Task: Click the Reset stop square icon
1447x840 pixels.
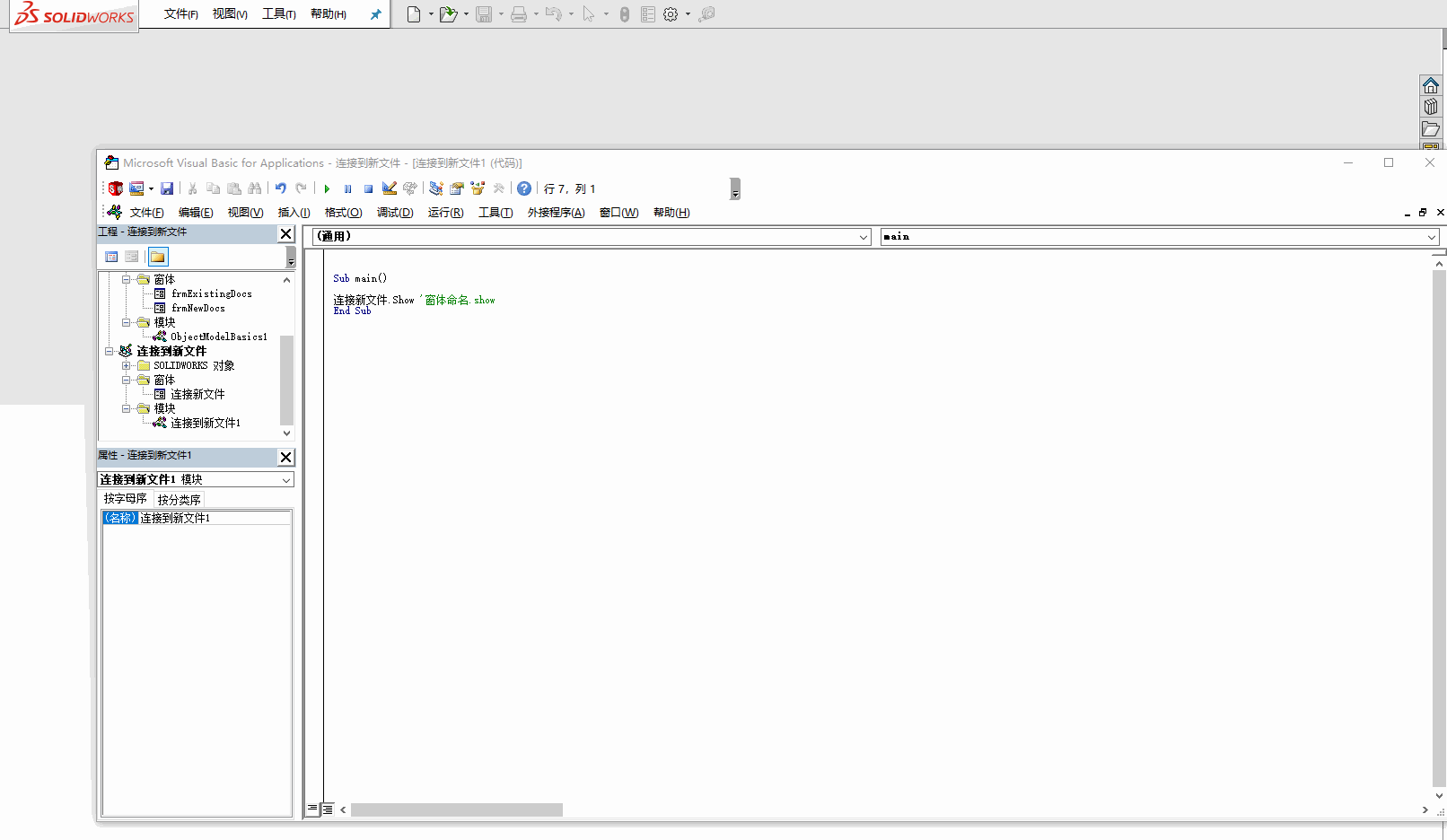Action: (368, 188)
